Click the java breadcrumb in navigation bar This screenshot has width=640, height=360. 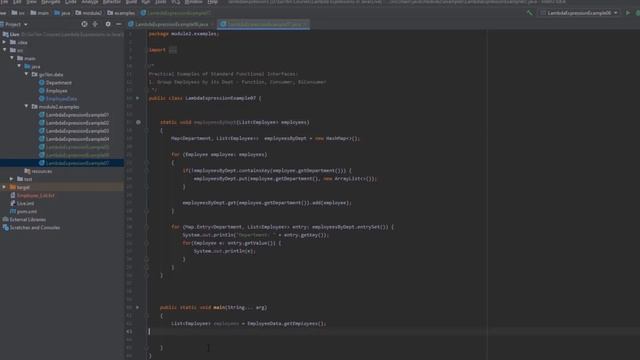(62, 13)
